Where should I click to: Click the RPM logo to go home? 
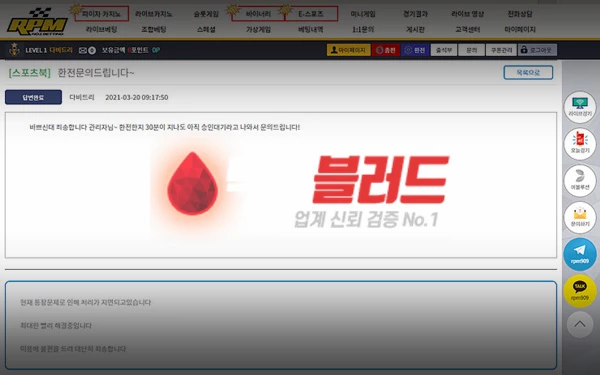tap(38, 22)
